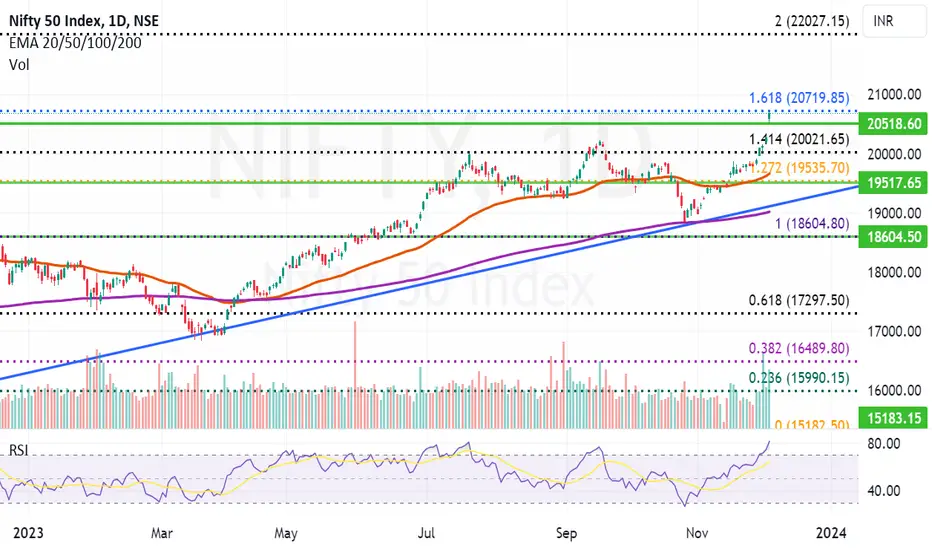This screenshot has width=932, height=550.
Task: Select the Fibonacci 2 (22027.15) level label
Action: coord(812,21)
